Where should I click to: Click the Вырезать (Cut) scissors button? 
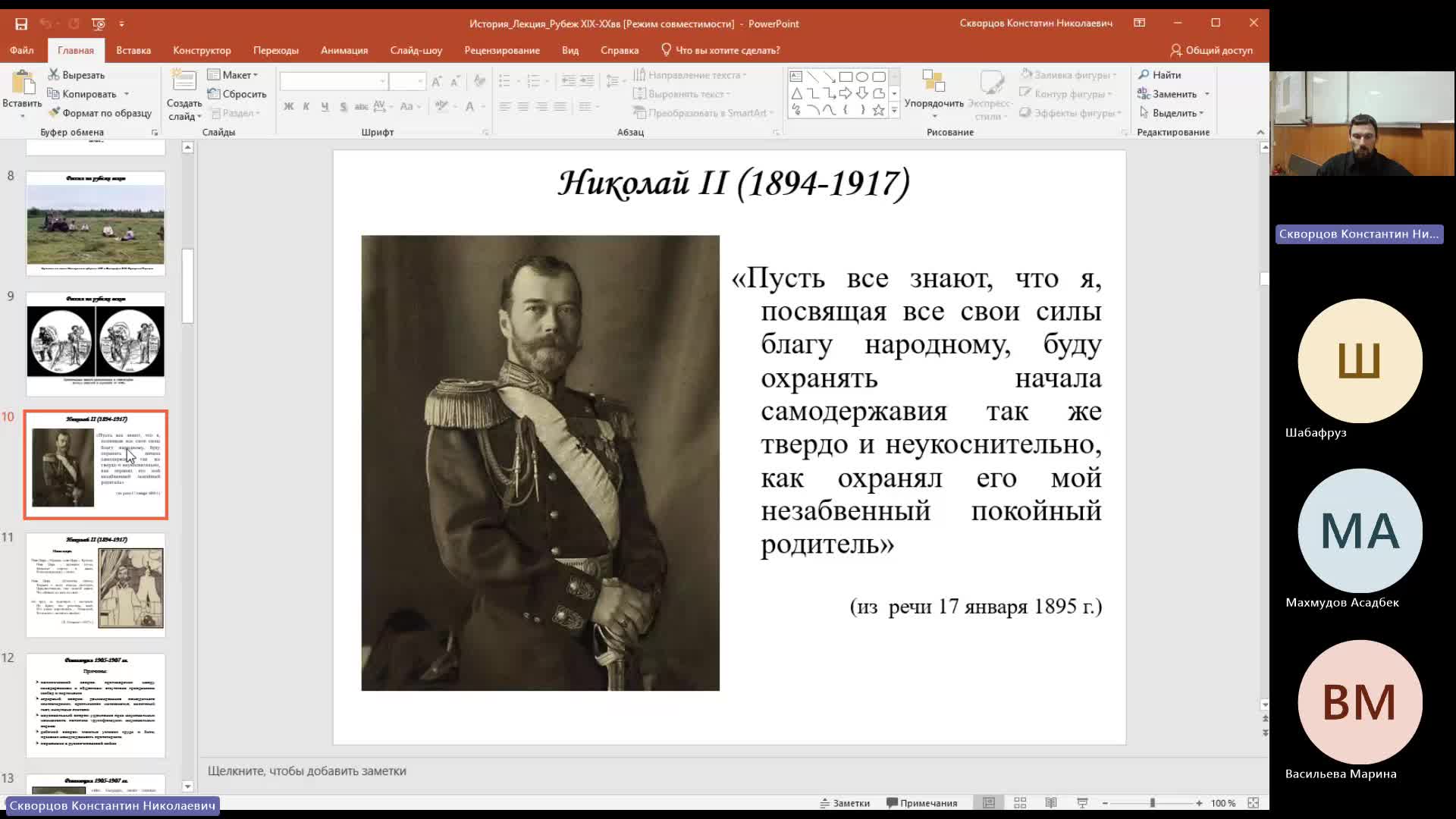77,75
